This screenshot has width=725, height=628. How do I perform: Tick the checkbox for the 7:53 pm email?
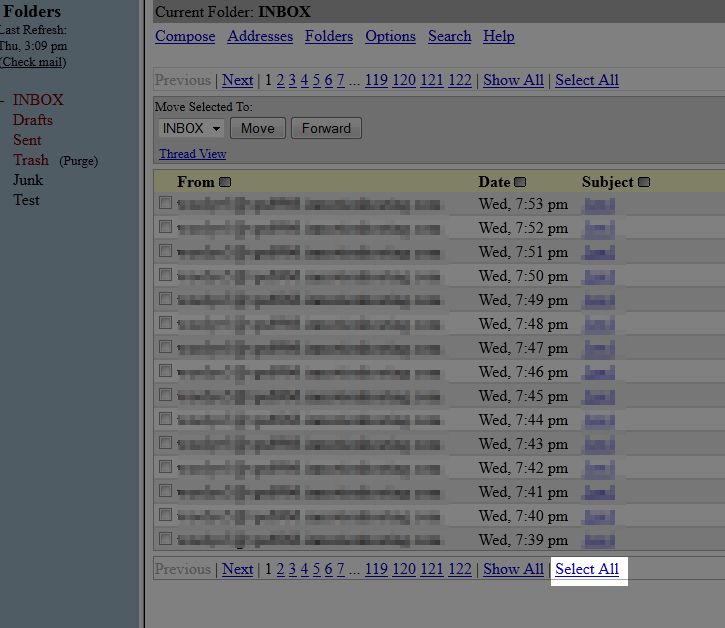pos(165,203)
